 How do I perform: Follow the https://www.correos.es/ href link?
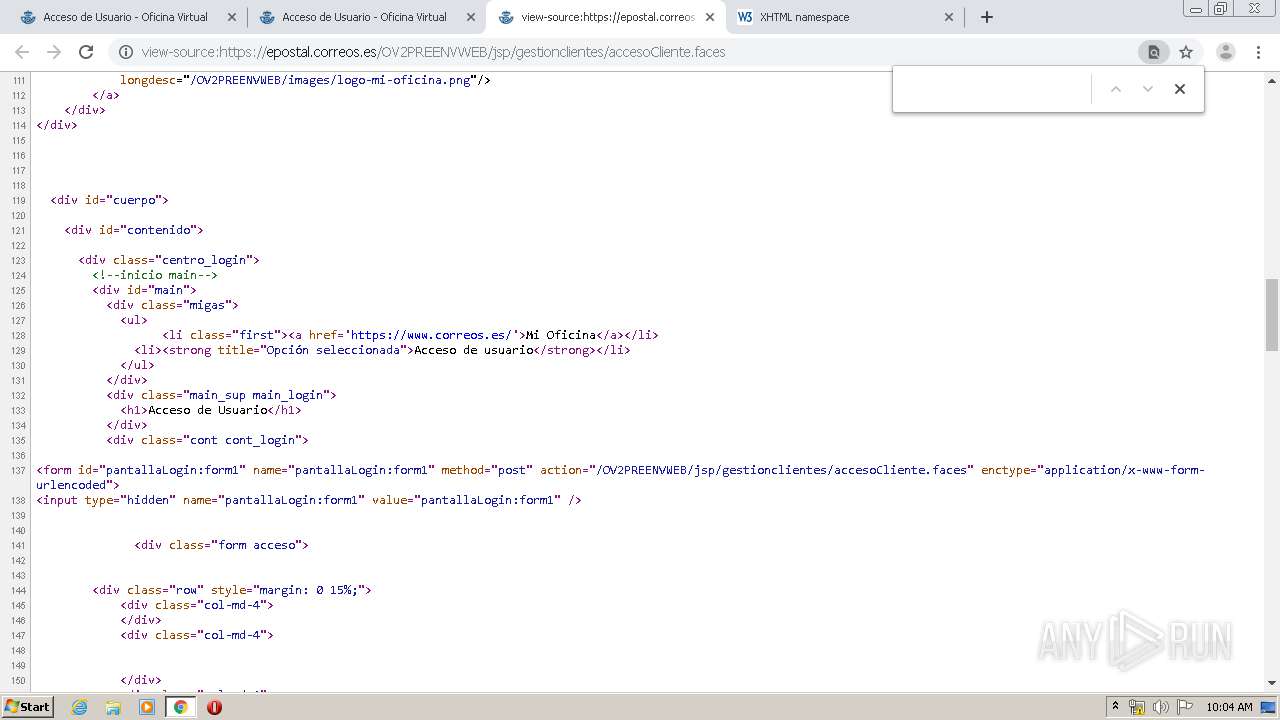(433, 335)
